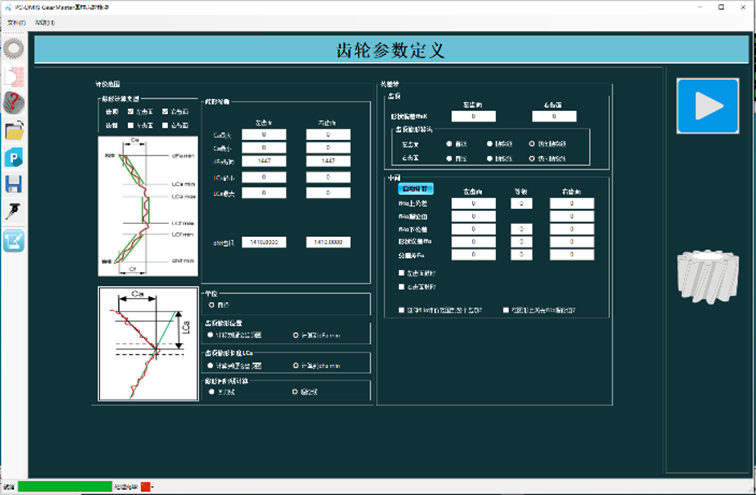
Task: Open the 文件(F) menu
Action: tap(16, 21)
